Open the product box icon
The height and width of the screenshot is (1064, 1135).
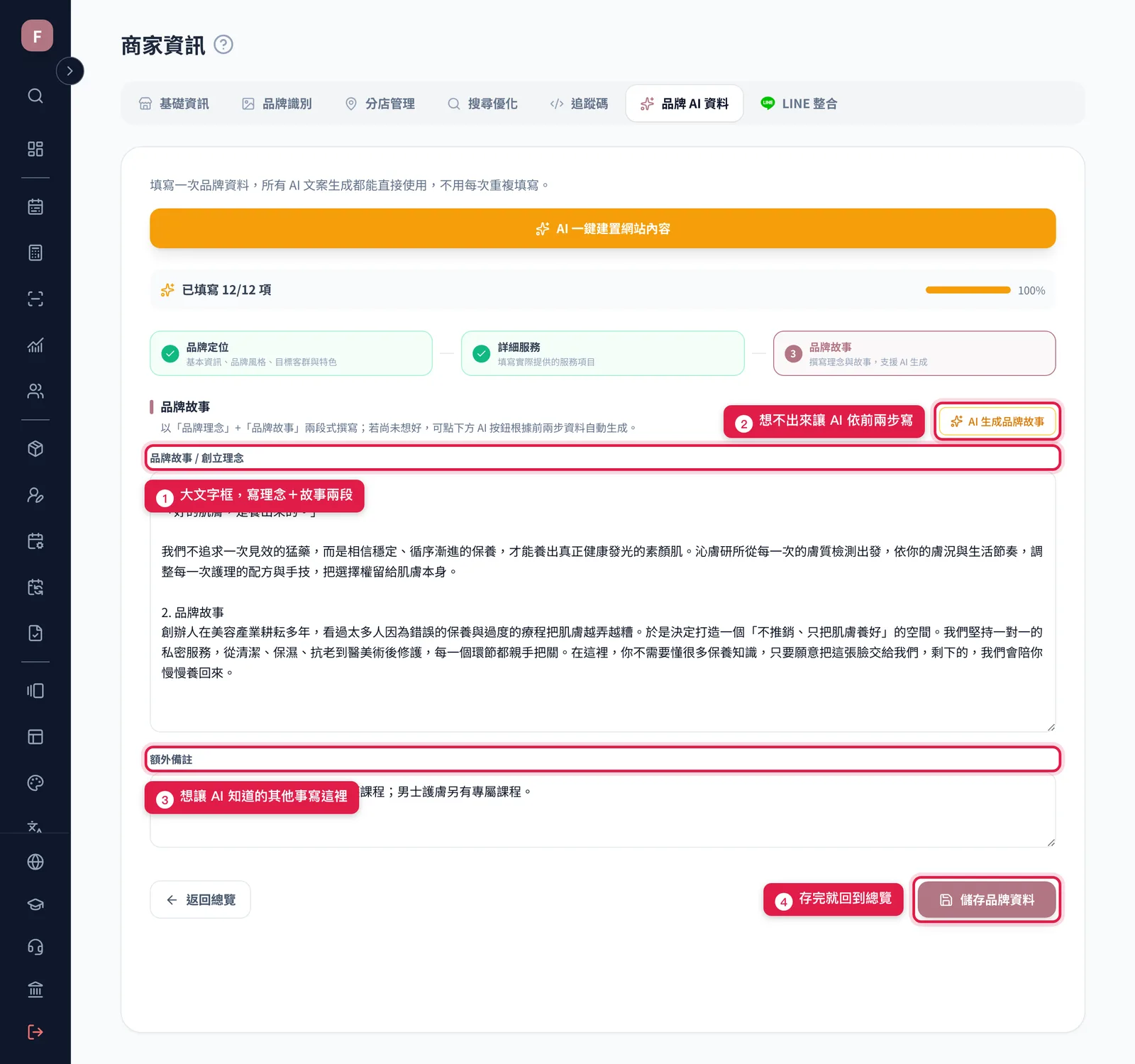pos(35,449)
